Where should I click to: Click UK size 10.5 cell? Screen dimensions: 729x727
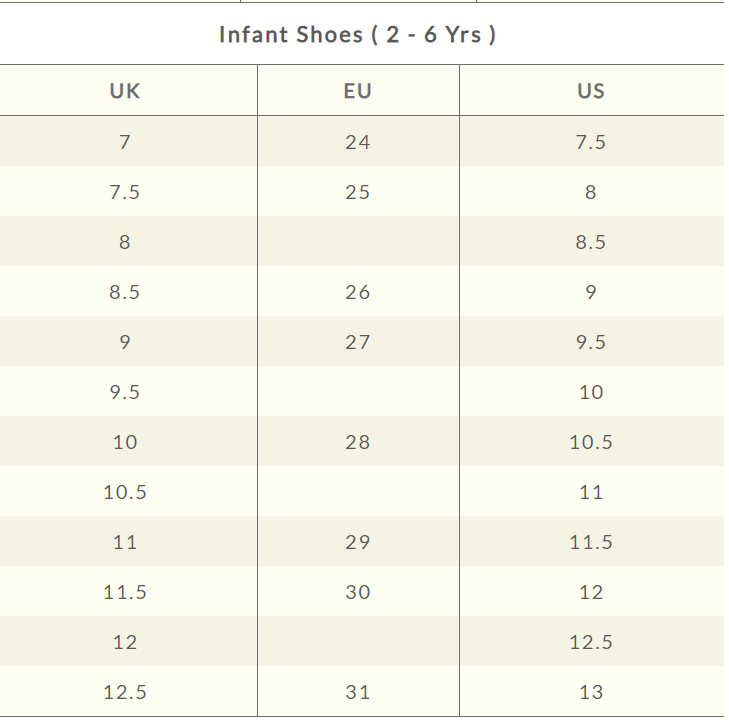coord(125,492)
